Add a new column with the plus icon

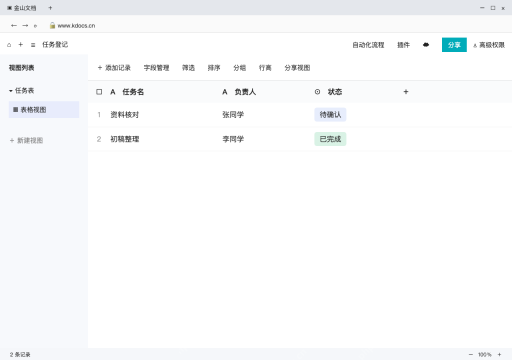click(406, 92)
